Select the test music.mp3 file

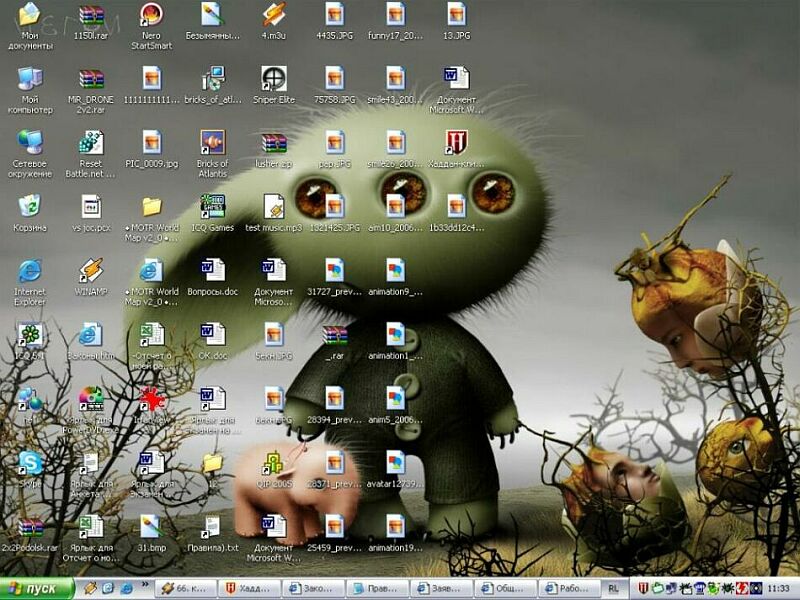[x=273, y=207]
